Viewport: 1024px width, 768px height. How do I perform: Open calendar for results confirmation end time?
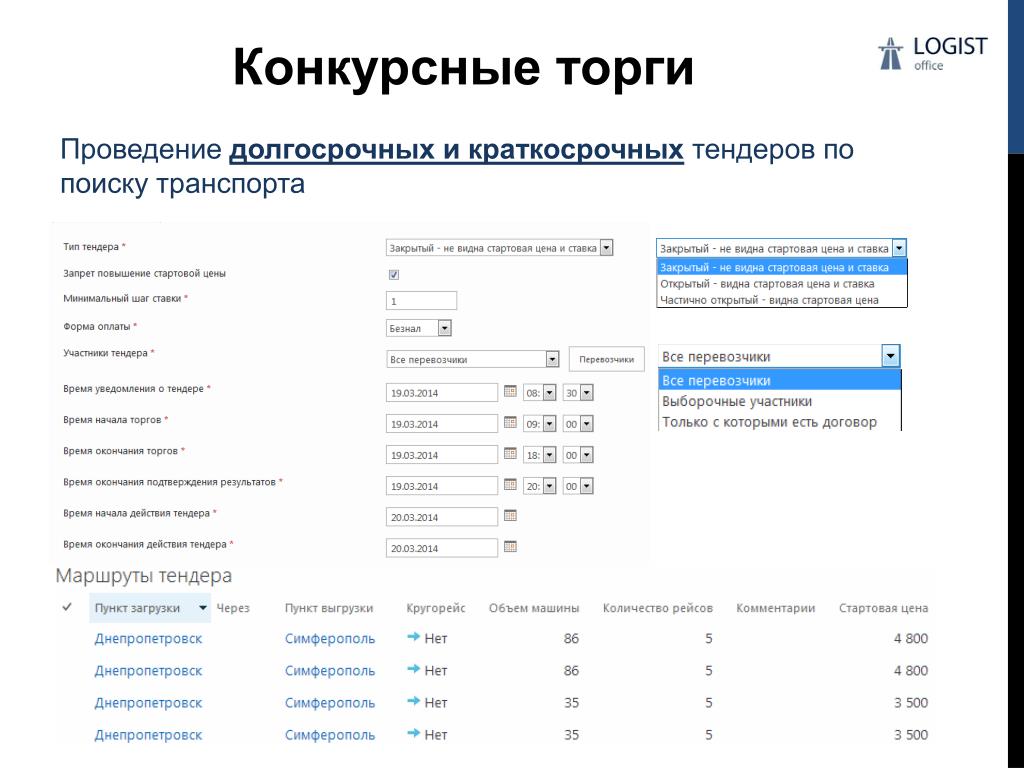[x=510, y=485]
